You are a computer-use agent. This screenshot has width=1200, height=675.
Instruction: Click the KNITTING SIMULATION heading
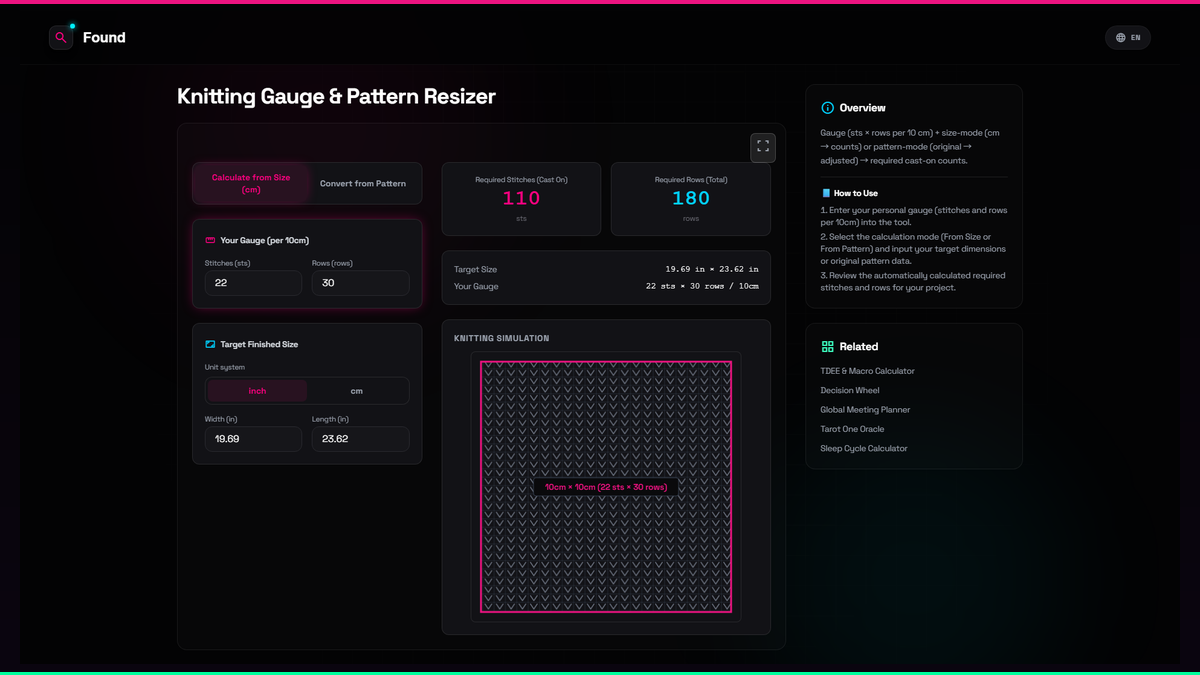click(x=501, y=339)
